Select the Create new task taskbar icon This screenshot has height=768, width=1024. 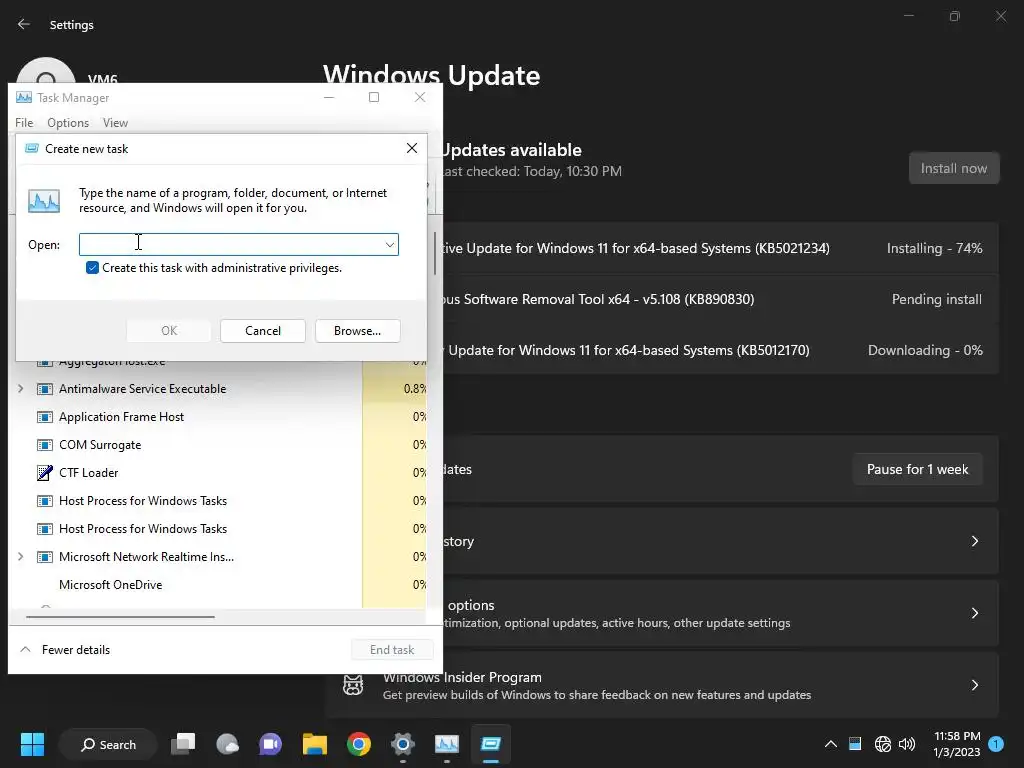(x=490, y=744)
